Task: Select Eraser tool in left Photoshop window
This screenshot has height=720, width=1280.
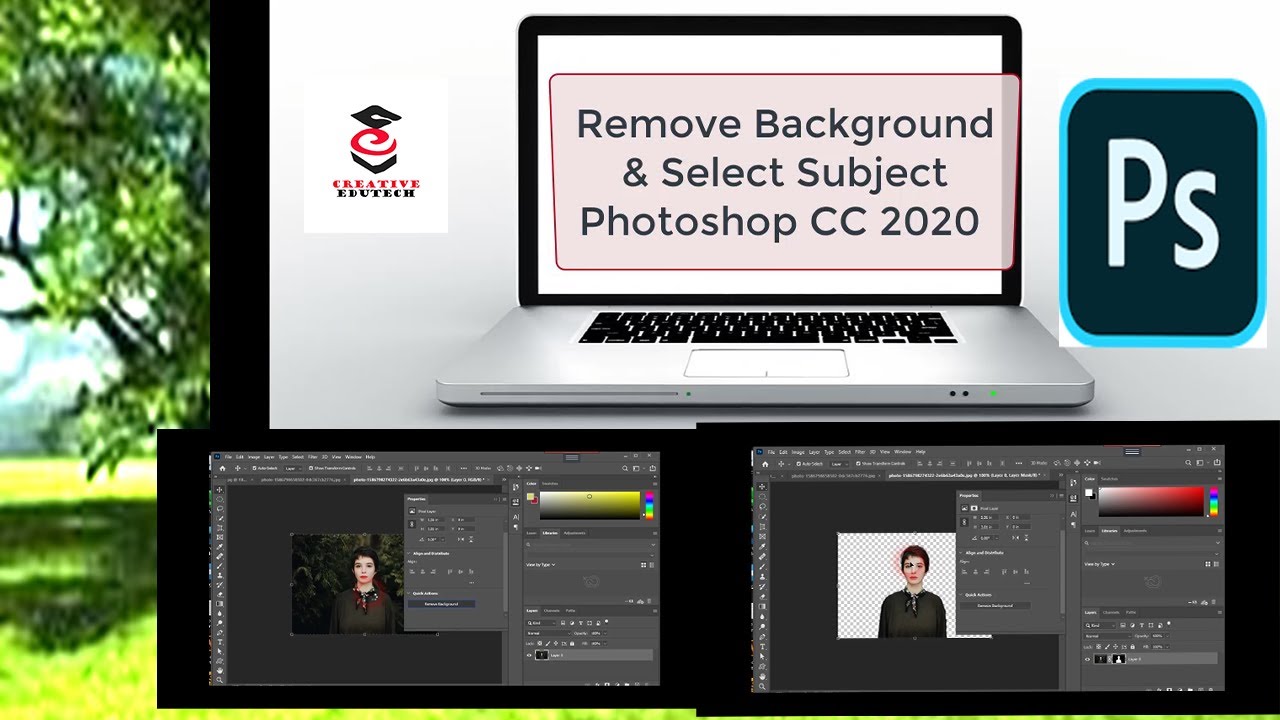Action: [220, 595]
